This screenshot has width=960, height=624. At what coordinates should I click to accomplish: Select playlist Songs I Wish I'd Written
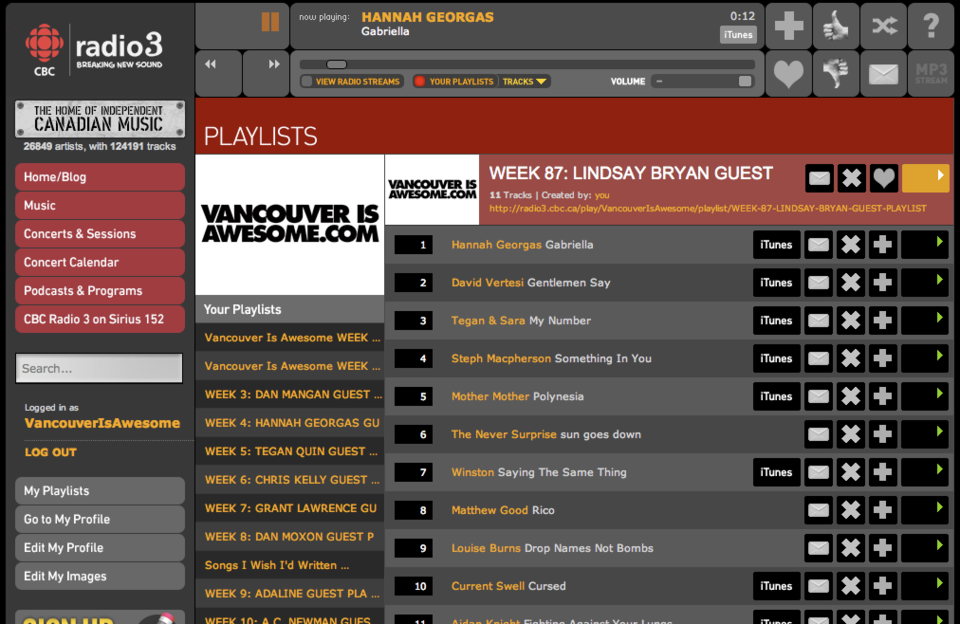(290, 566)
